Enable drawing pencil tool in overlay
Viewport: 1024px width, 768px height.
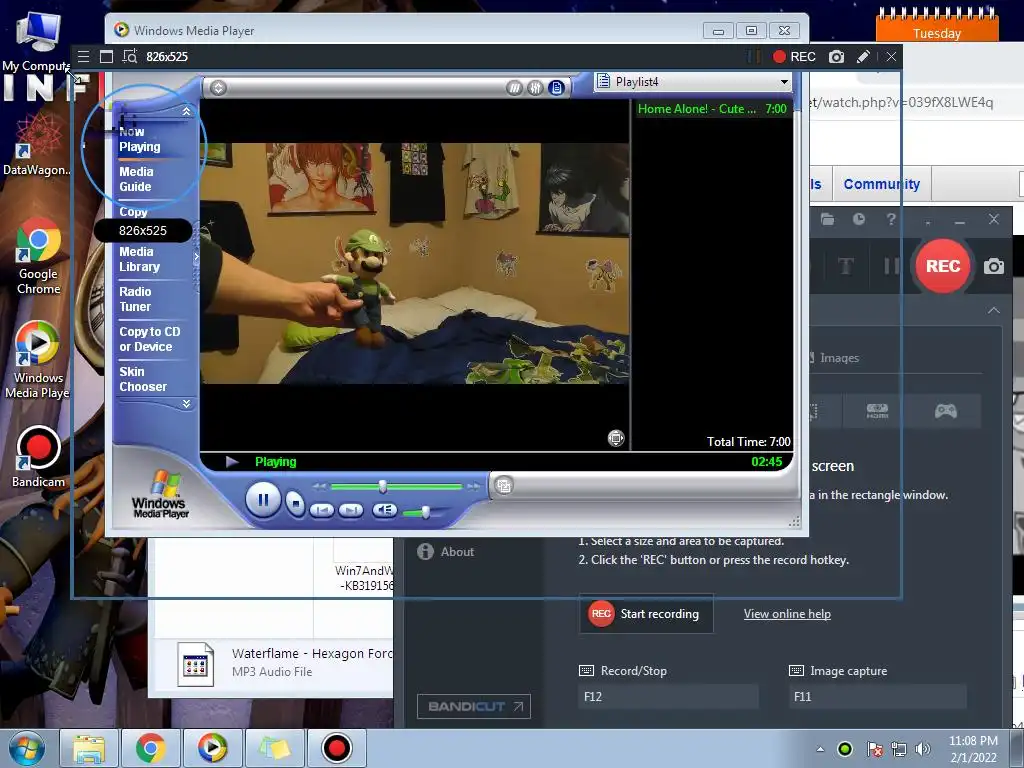(x=863, y=57)
